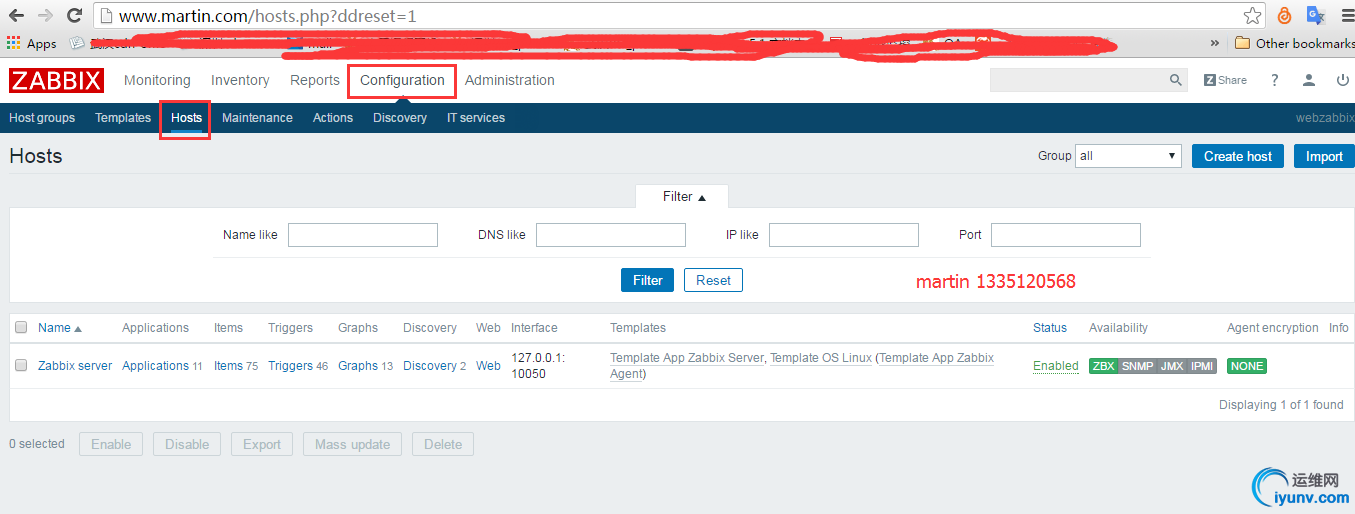Go to the Maintenance submenu
The height and width of the screenshot is (514, 1355).
(257, 118)
